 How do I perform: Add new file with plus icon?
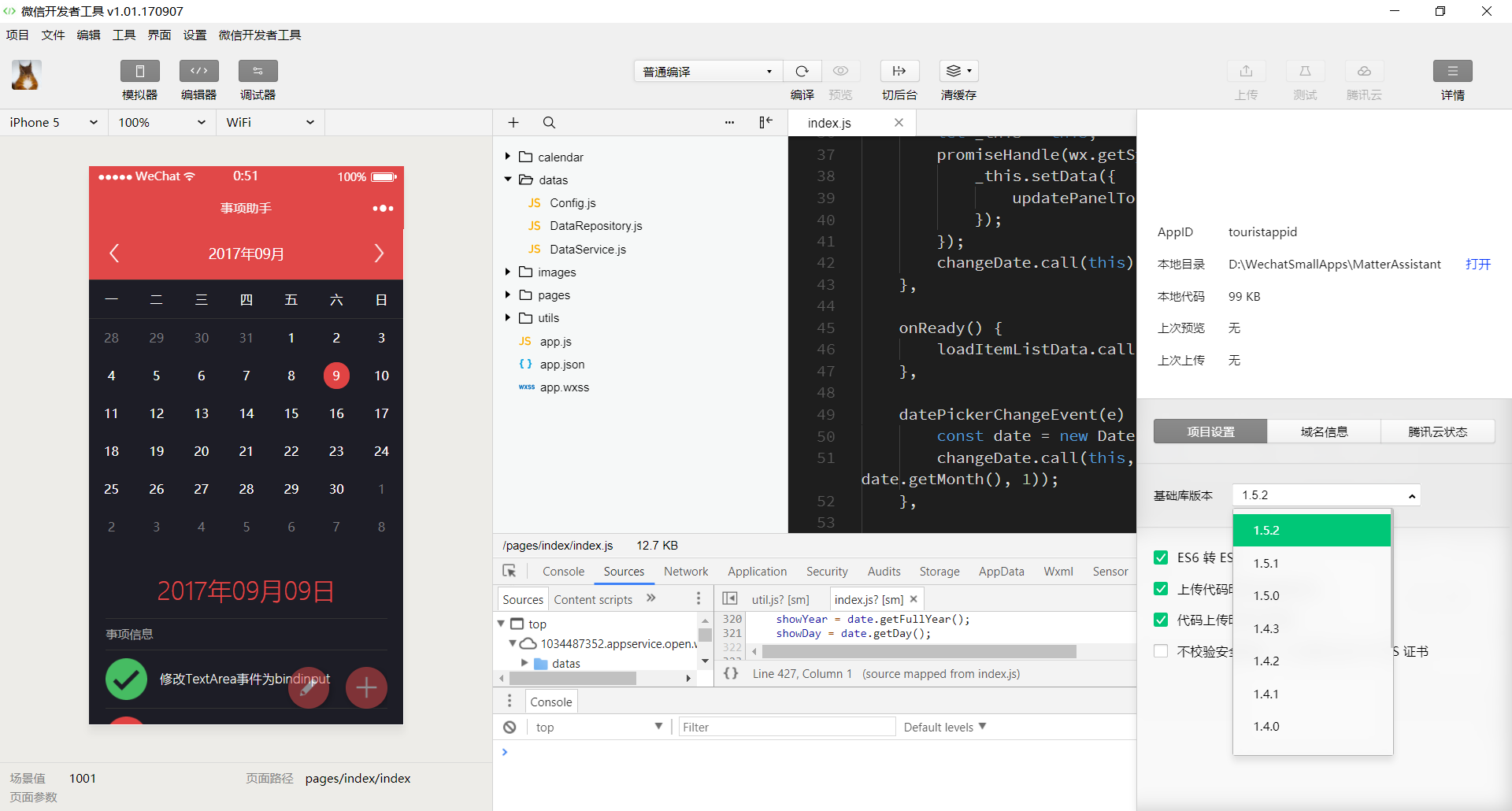513,122
